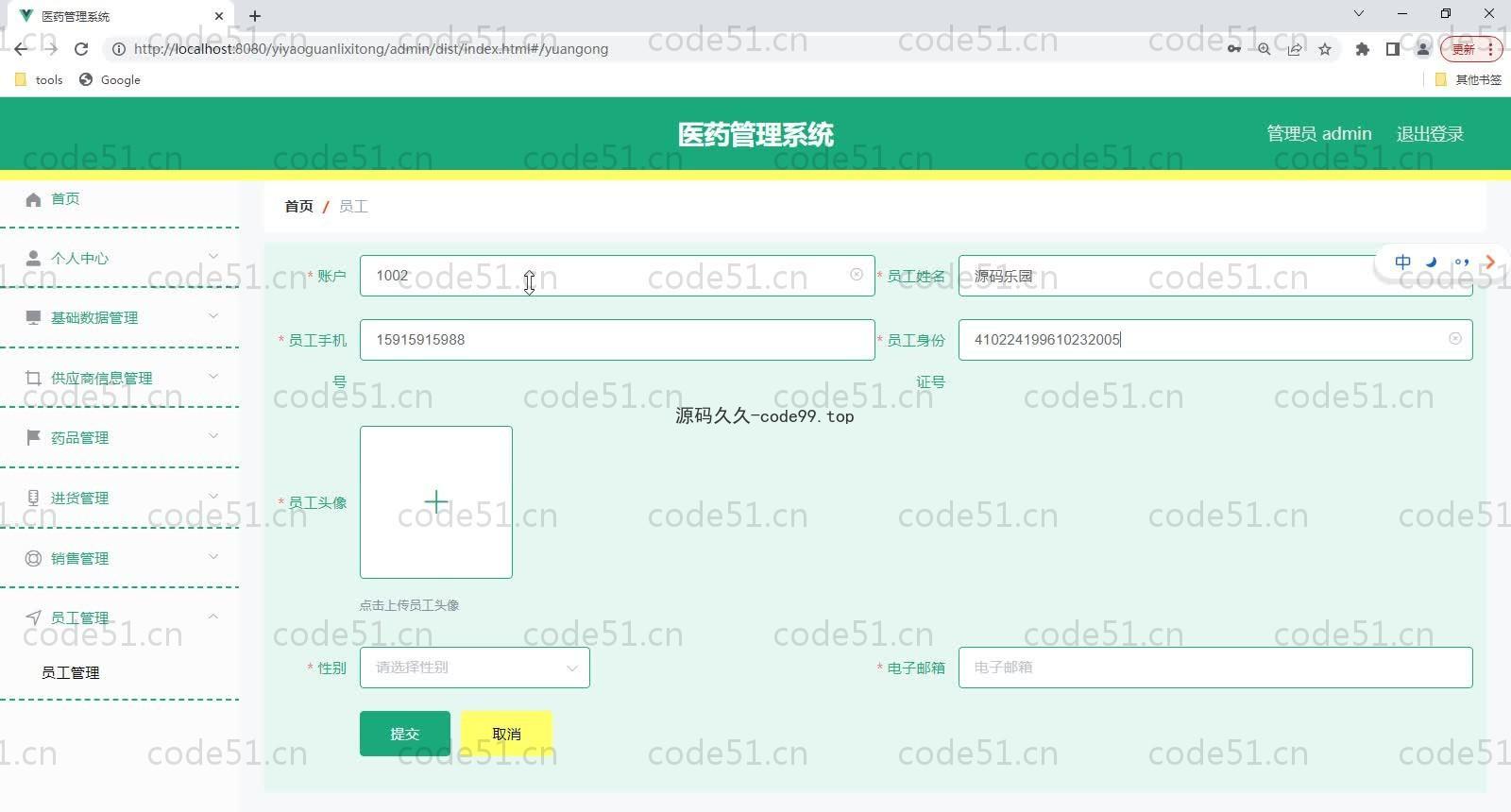Click the circle icon beside 销售管理
The image size is (1511, 812).
click(x=34, y=558)
